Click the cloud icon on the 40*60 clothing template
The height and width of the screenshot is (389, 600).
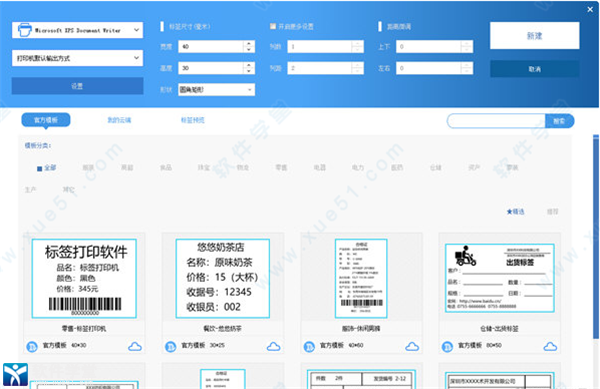click(412, 347)
